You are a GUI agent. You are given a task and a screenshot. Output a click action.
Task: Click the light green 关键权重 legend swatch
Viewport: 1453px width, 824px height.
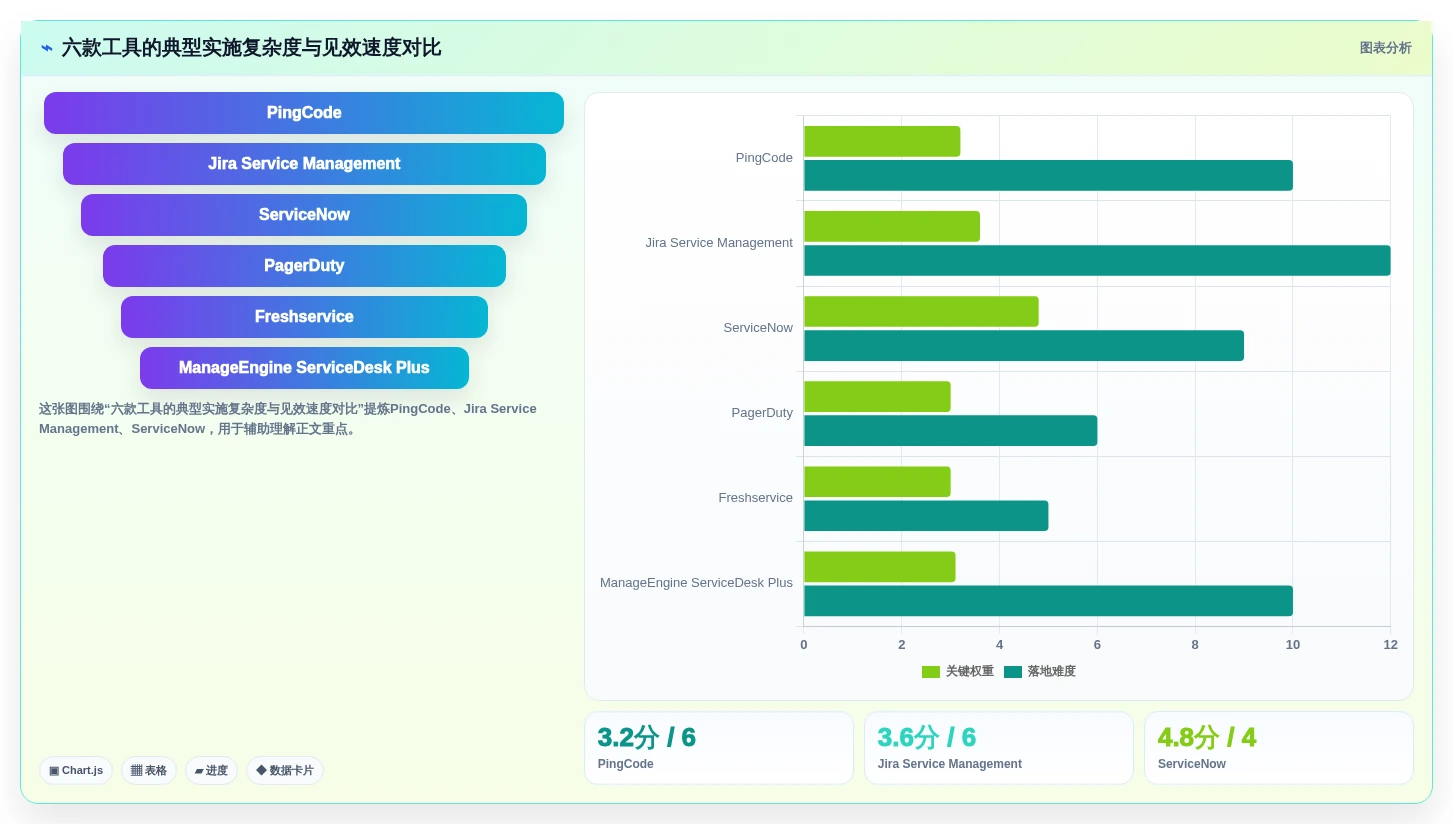click(x=931, y=672)
